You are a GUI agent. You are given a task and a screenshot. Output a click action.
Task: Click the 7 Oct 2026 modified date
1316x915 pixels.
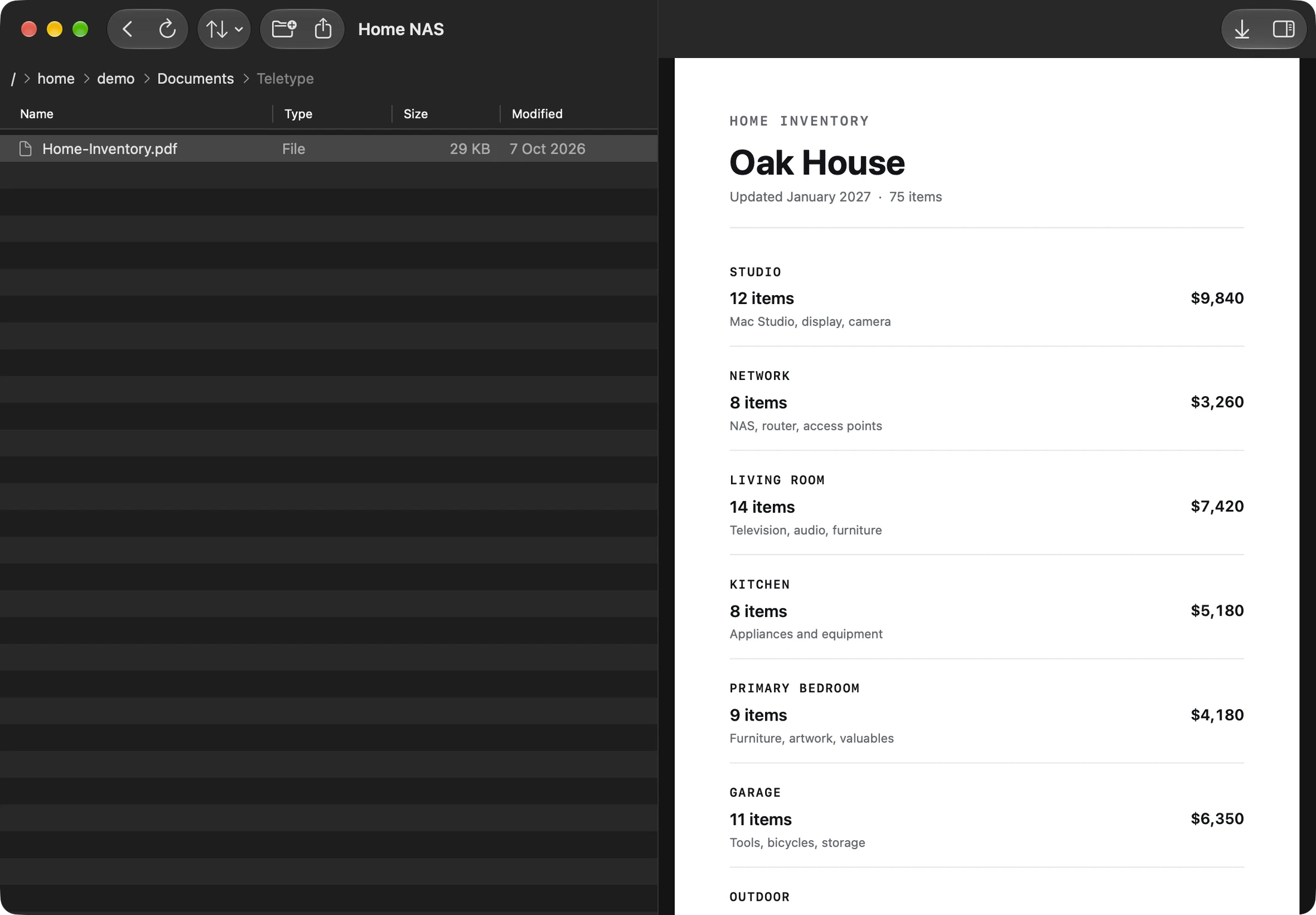[x=547, y=148]
